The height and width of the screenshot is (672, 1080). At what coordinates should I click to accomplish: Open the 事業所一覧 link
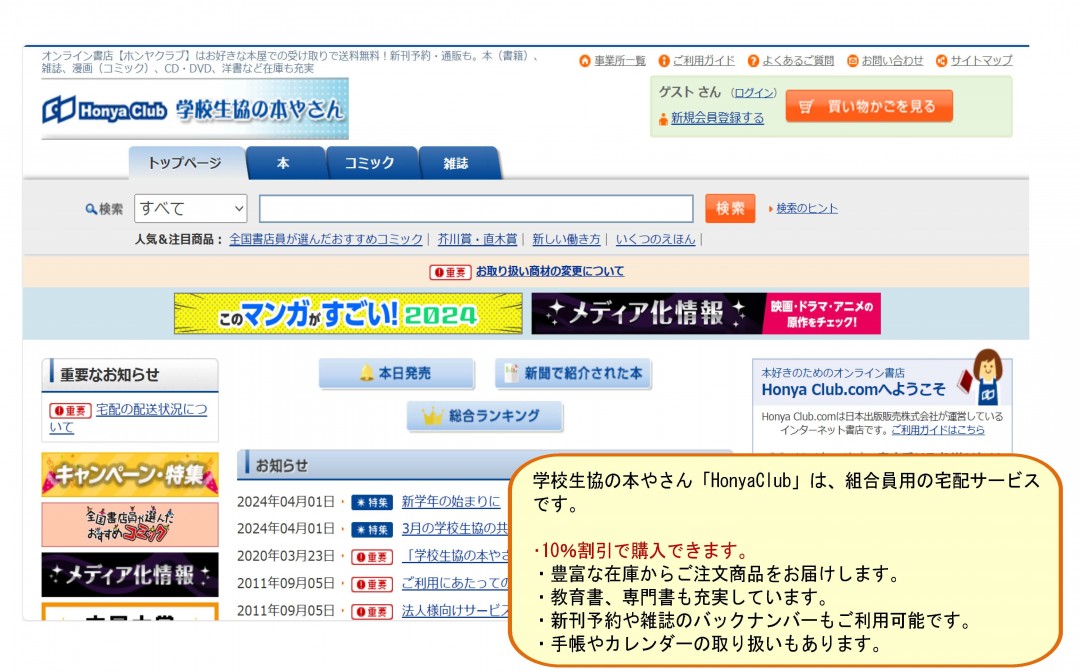(620, 61)
